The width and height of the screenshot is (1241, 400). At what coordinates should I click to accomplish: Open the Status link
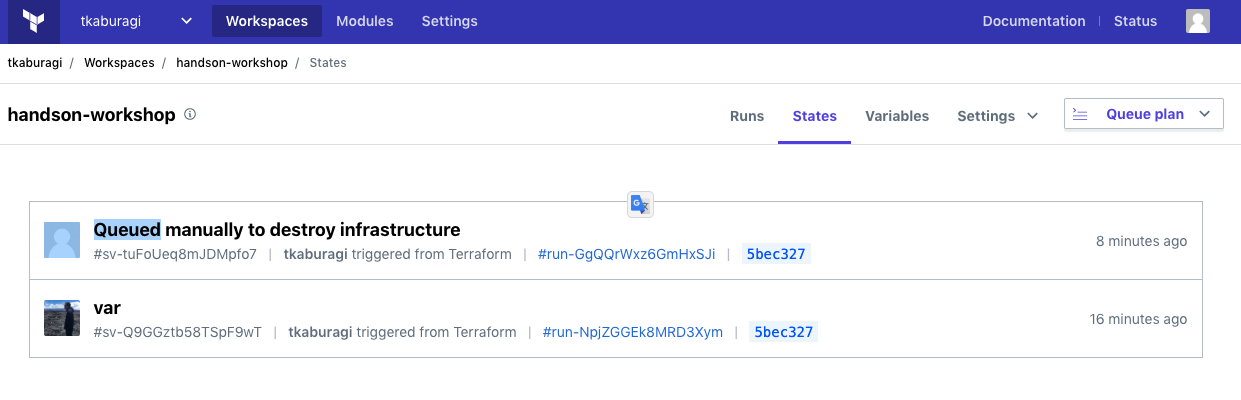[1135, 21]
